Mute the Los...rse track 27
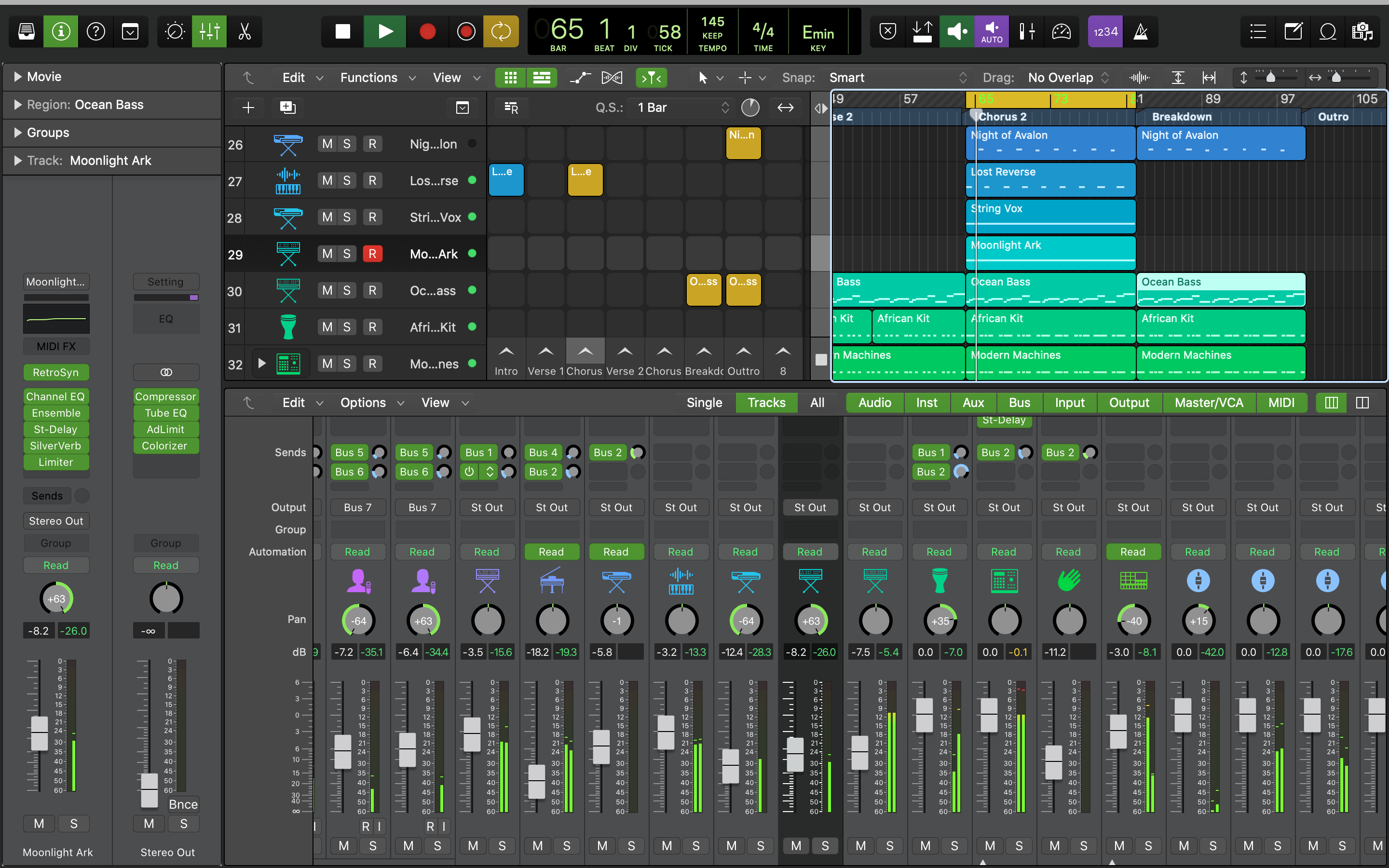Screen dimensions: 1389x868 327,181
